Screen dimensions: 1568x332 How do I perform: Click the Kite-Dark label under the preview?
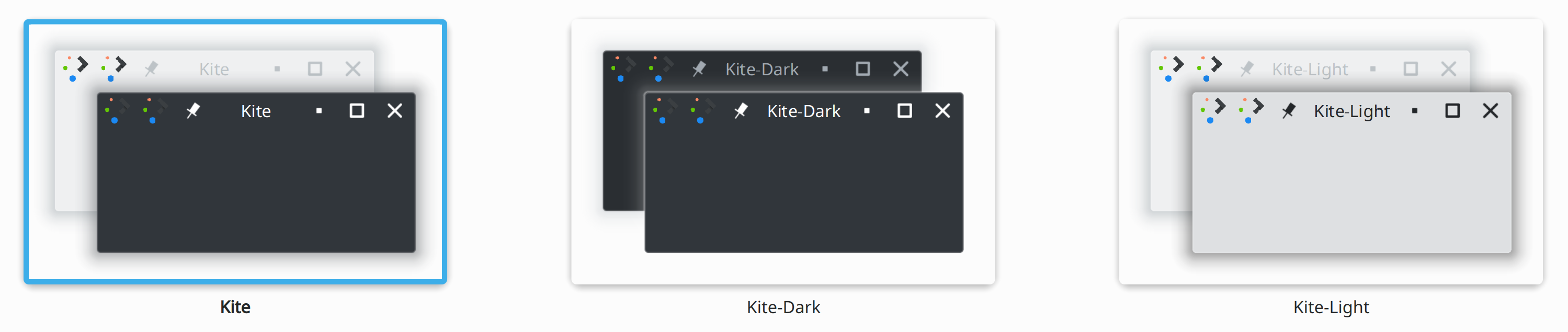tap(783, 307)
